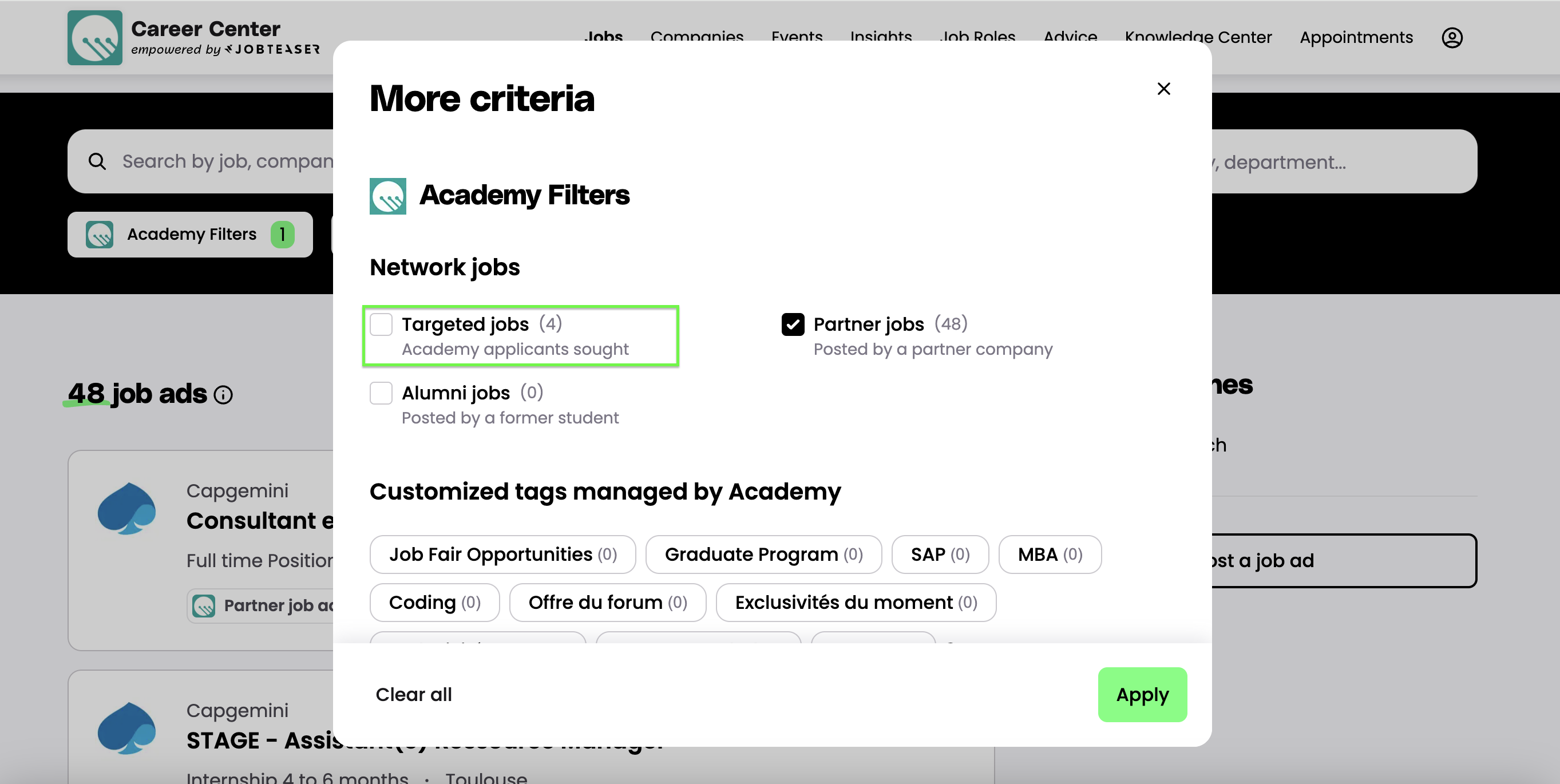Click the second Capgemini logo for STAGE listing

126,728
